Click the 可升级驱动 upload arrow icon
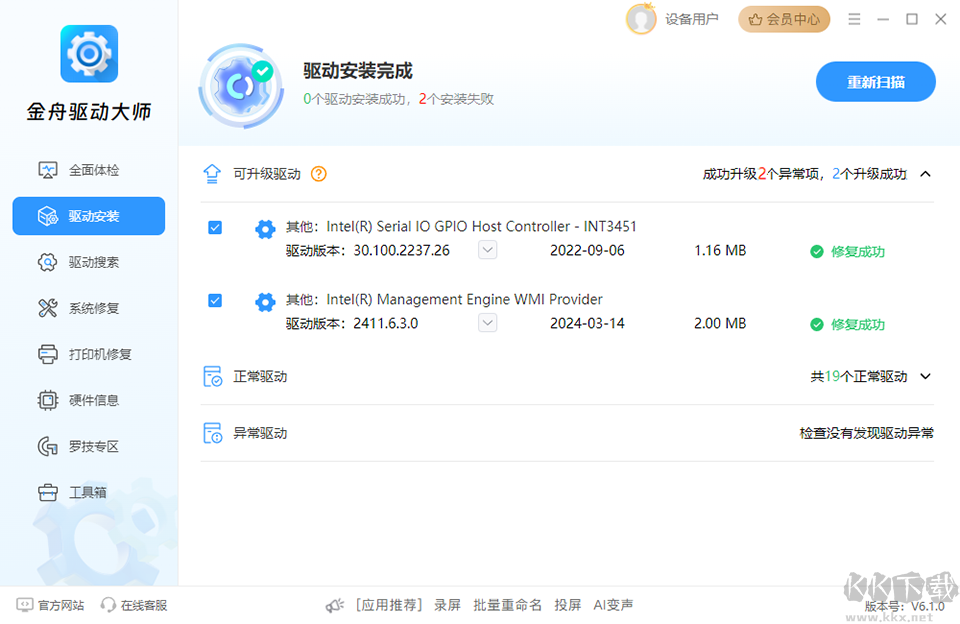 212,174
